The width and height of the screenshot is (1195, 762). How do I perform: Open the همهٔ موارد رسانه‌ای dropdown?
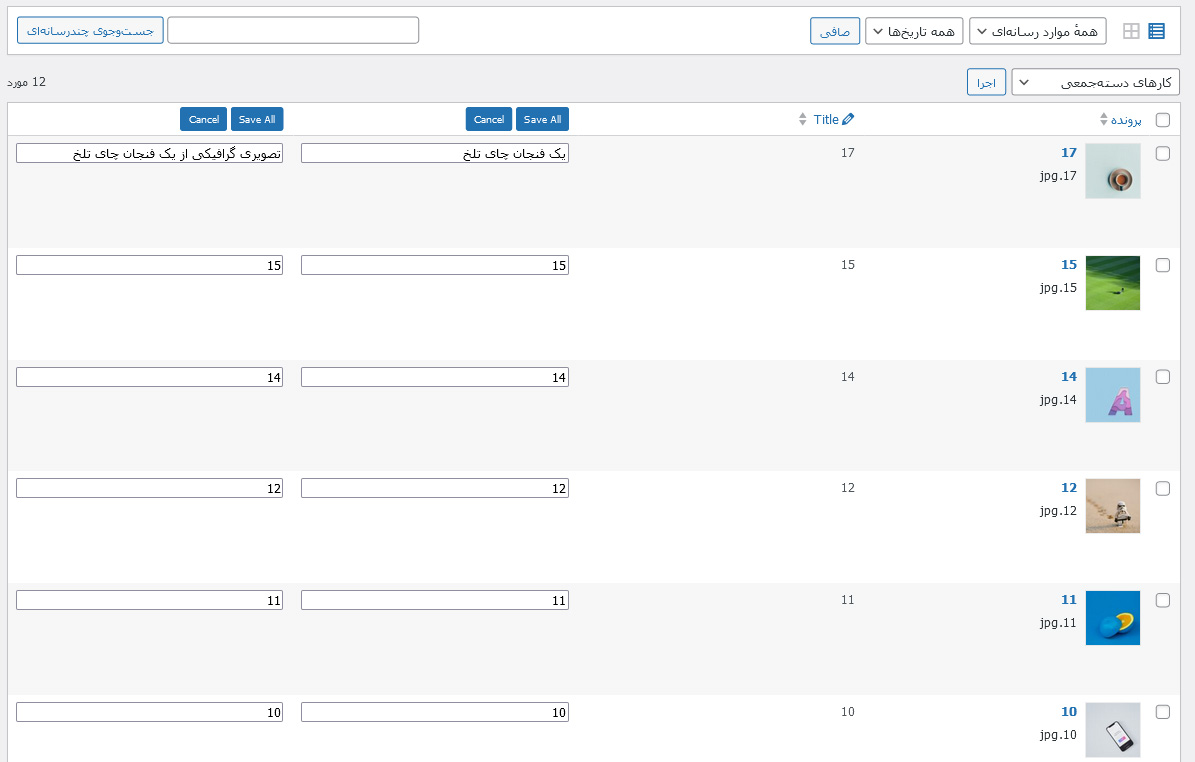1038,31
